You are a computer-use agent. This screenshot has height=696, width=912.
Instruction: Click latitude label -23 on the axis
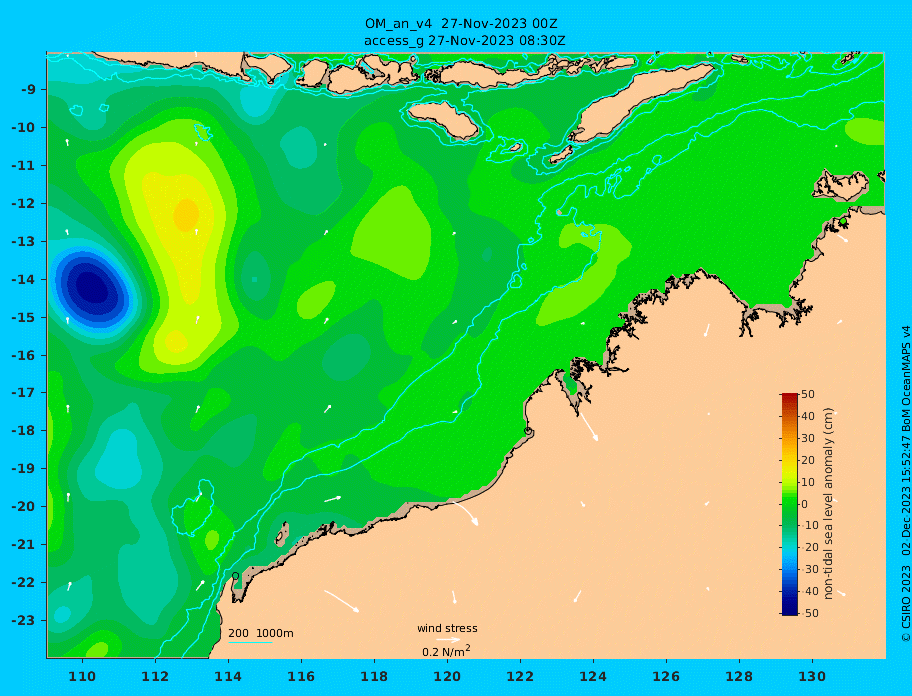[x=23, y=620]
